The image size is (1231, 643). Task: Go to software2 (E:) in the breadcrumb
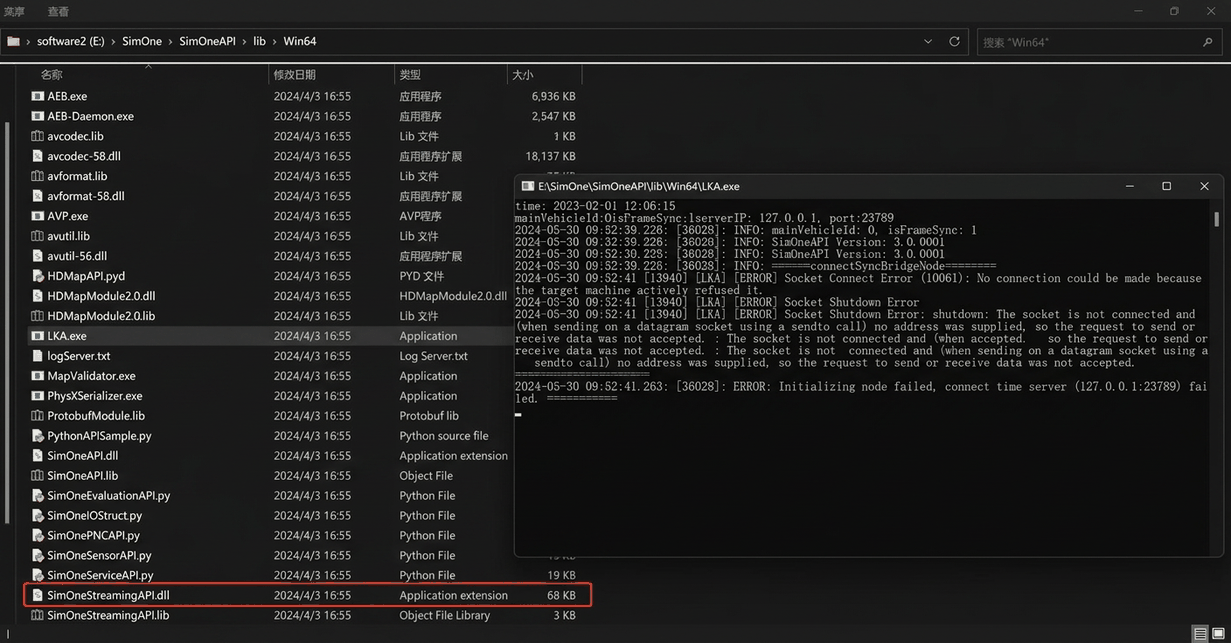[70, 42]
